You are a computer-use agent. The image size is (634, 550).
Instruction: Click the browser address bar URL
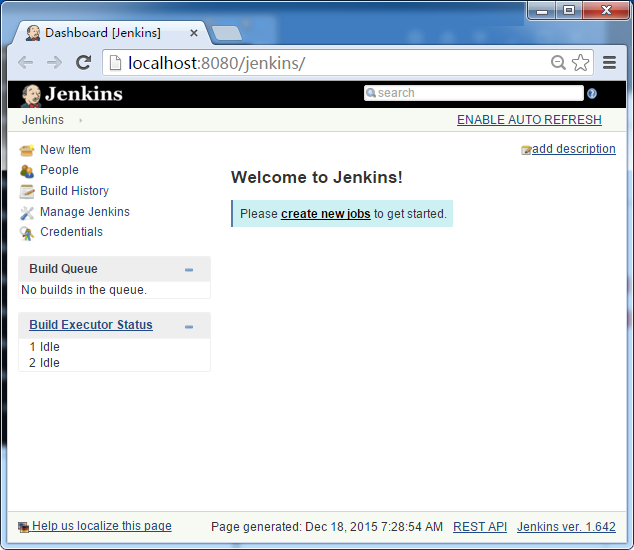click(x=216, y=63)
